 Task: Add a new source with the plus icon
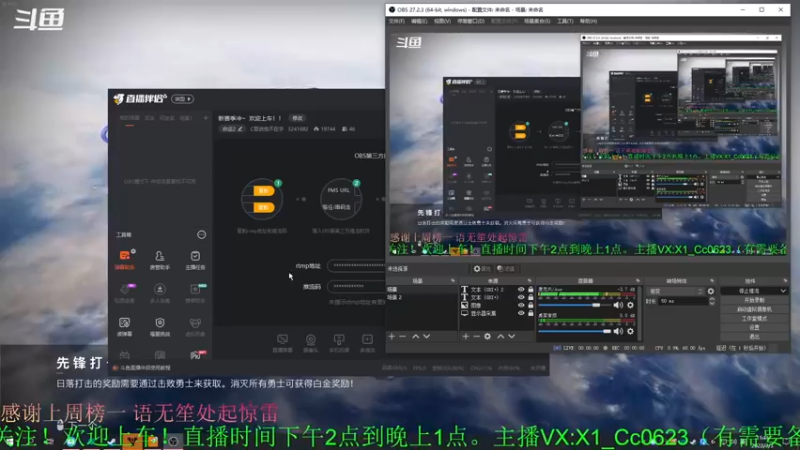pos(465,337)
